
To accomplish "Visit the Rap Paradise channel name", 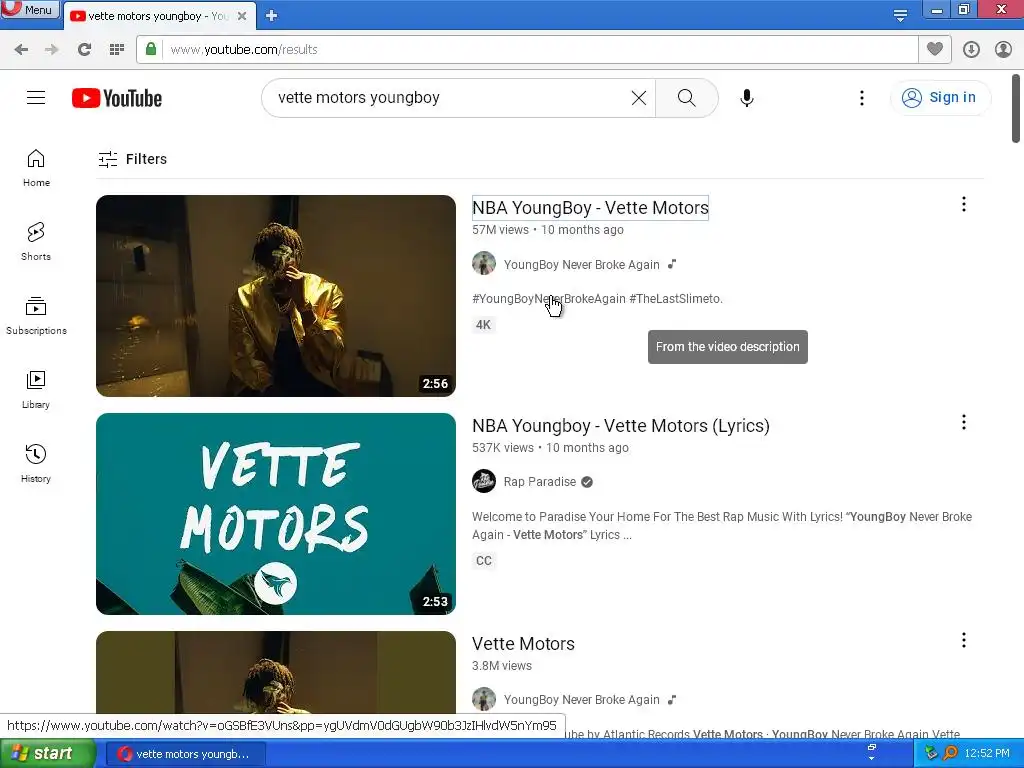I will [x=539, y=482].
